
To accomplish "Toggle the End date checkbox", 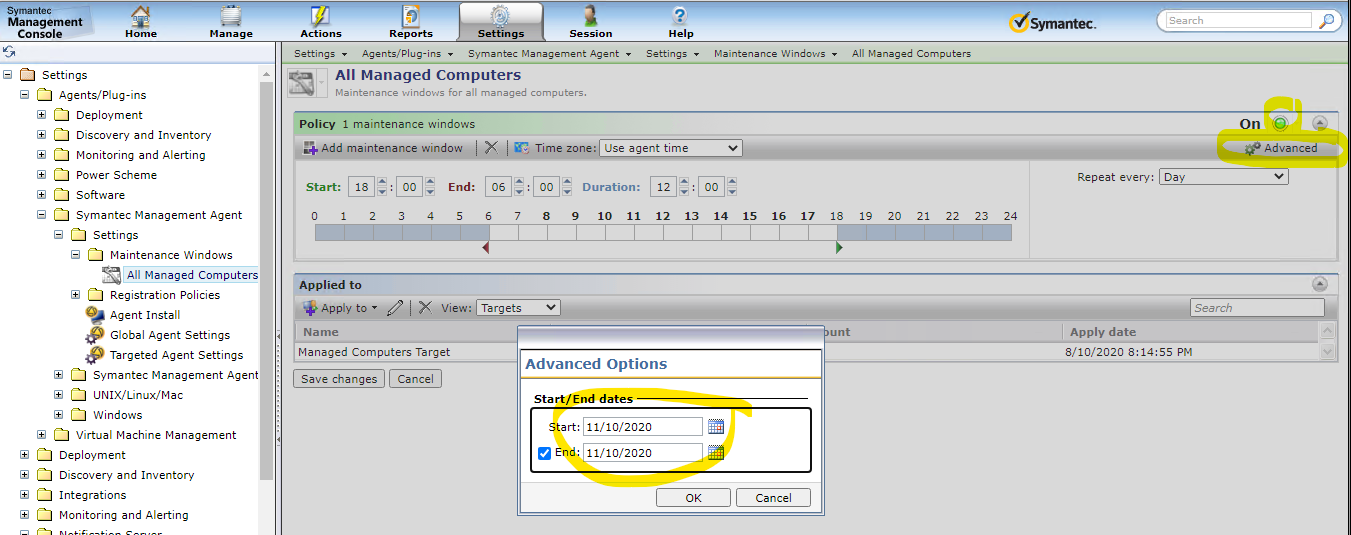I will tap(544, 453).
